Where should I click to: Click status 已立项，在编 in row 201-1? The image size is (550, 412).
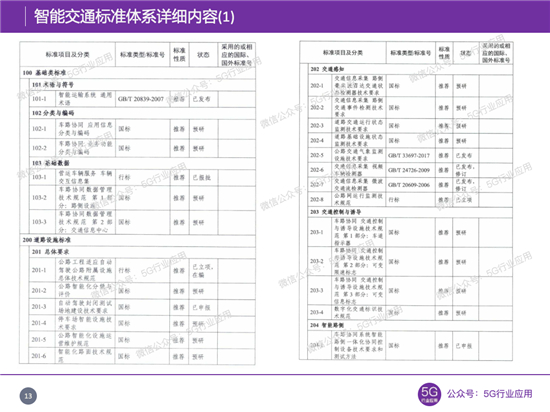click(x=202, y=271)
